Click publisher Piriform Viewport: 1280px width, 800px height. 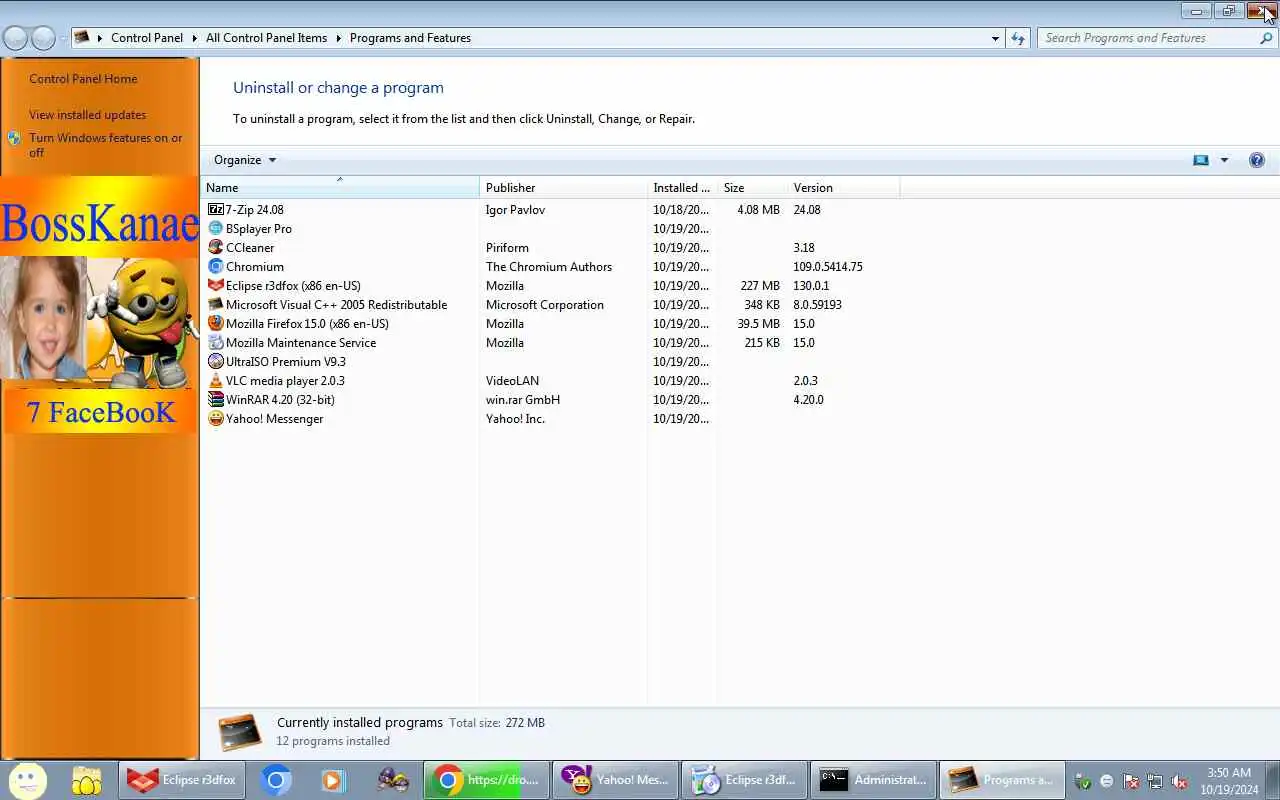(507, 248)
